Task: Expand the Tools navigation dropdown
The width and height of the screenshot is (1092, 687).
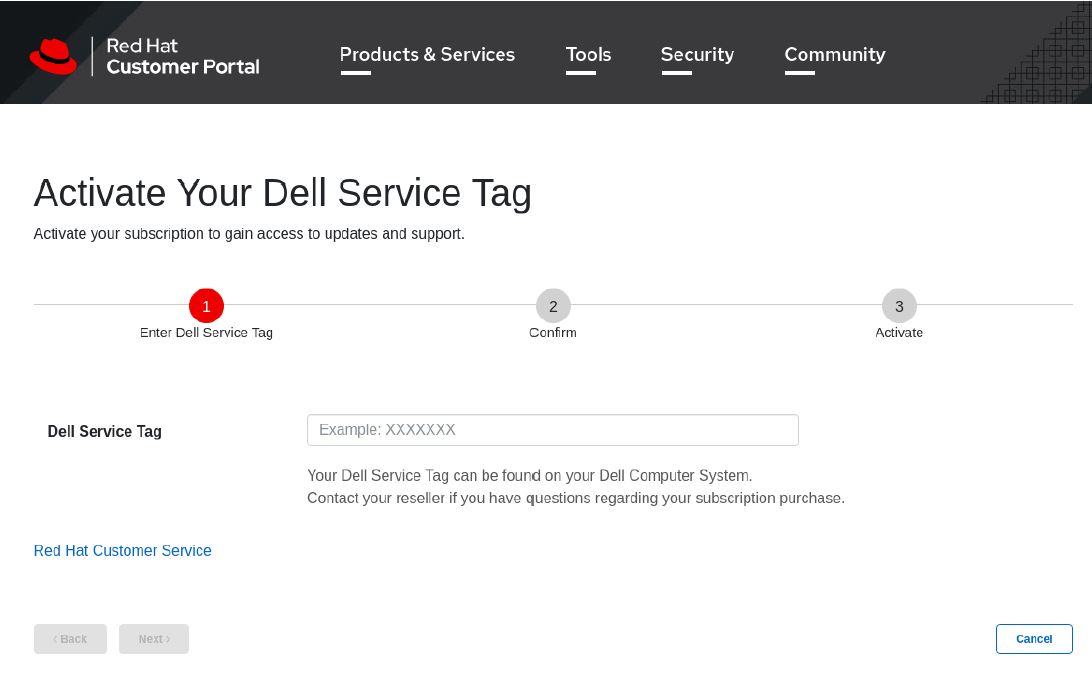Action: tap(588, 55)
